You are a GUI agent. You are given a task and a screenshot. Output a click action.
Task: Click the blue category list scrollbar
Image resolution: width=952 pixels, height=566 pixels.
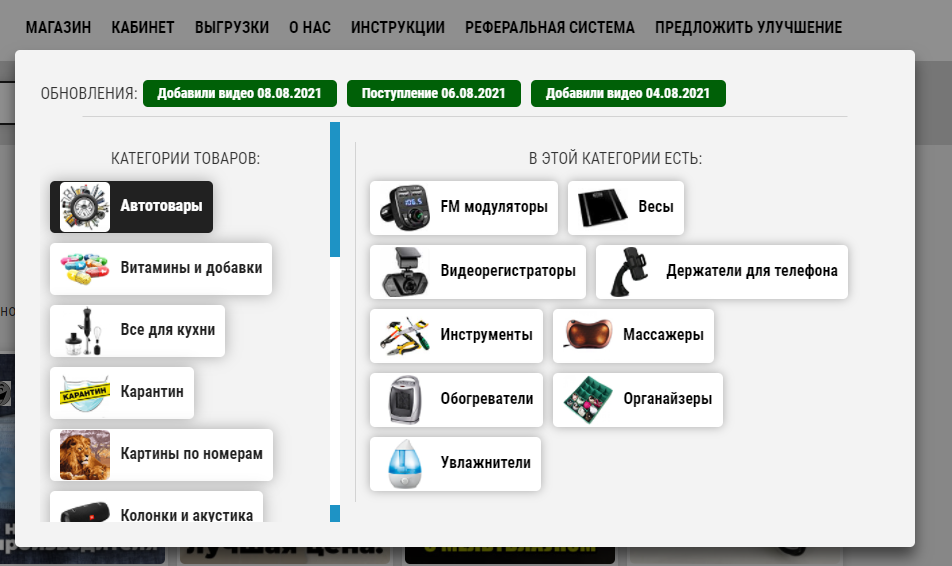[335, 190]
